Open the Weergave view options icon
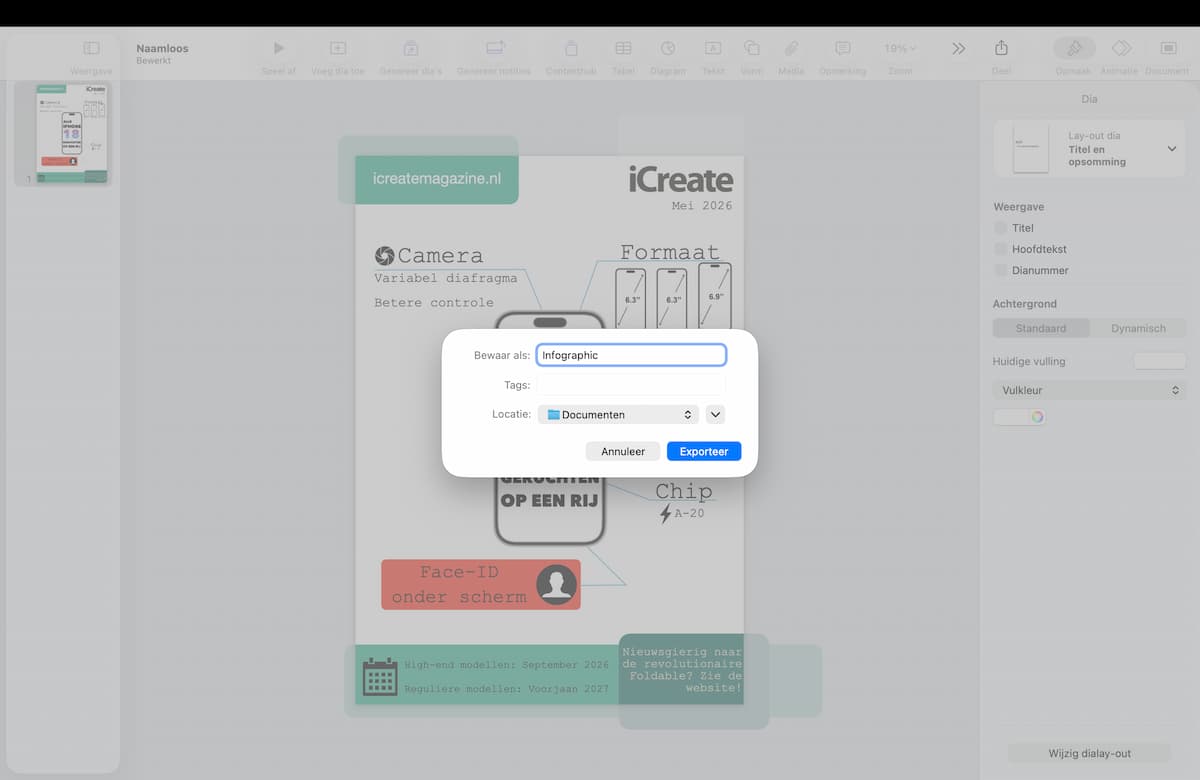Viewport: 1200px width, 780px height. 91,48
